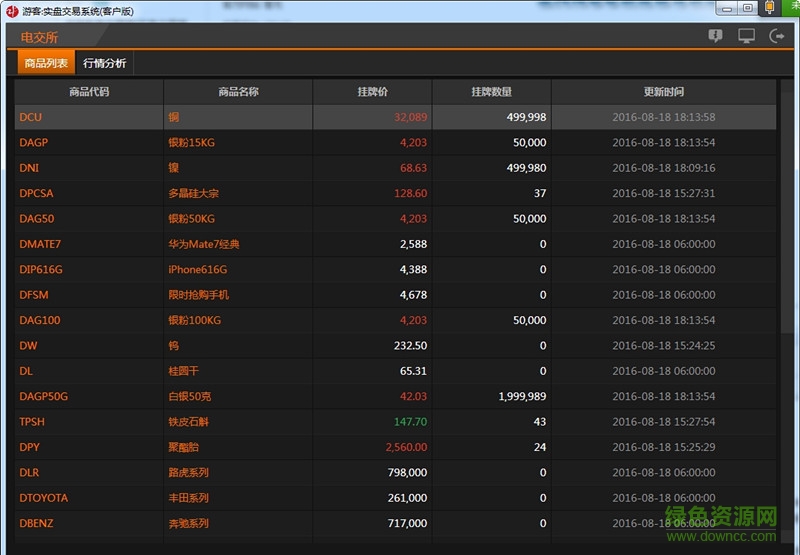Select the DCU product code
The width and height of the screenshot is (800, 555).
tap(31, 117)
